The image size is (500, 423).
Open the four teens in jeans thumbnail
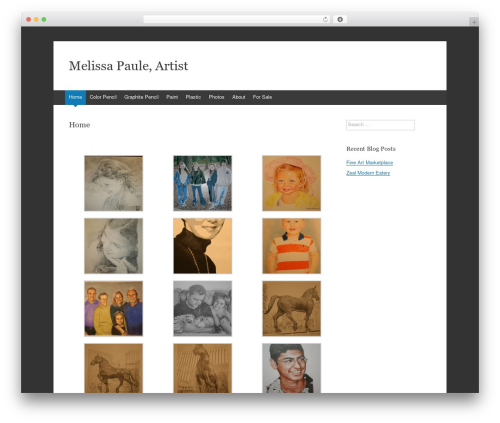[x=202, y=183]
